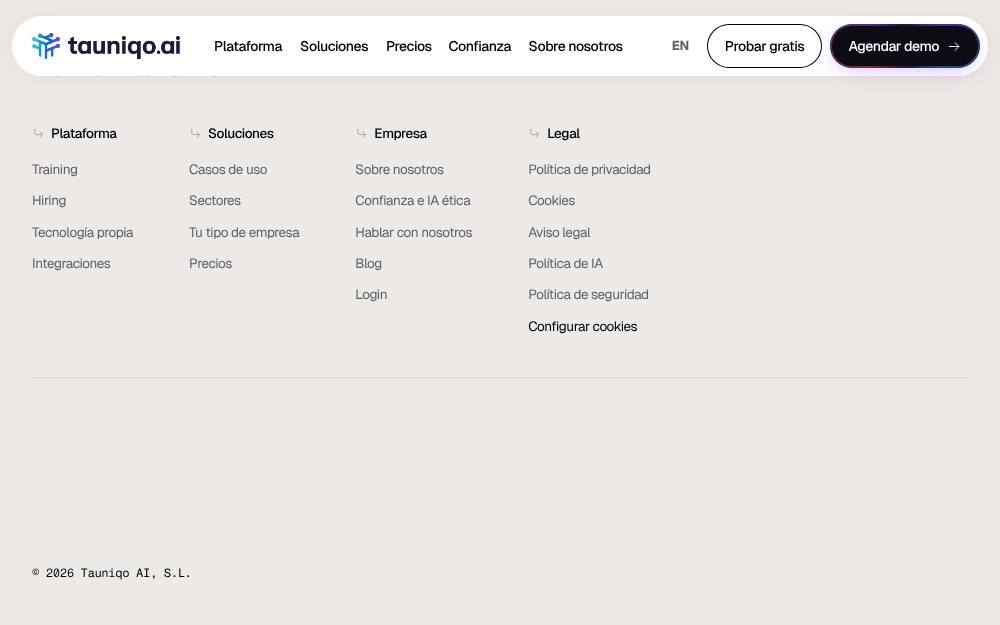Click the arrow icon beside Empresa heading

tap(362, 133)
